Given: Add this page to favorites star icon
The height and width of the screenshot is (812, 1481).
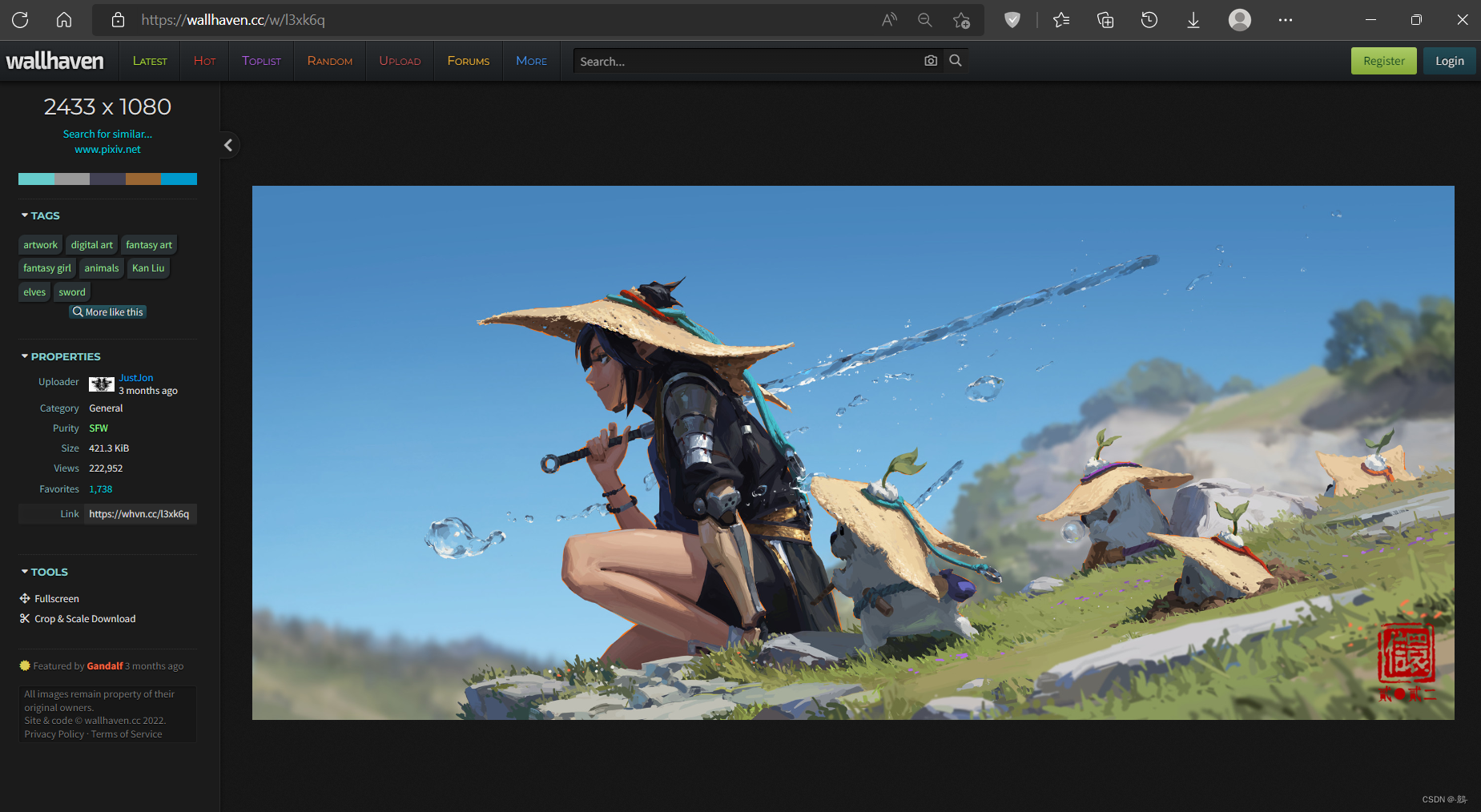Looking at the screenshot, I should [x=961, y=20].
